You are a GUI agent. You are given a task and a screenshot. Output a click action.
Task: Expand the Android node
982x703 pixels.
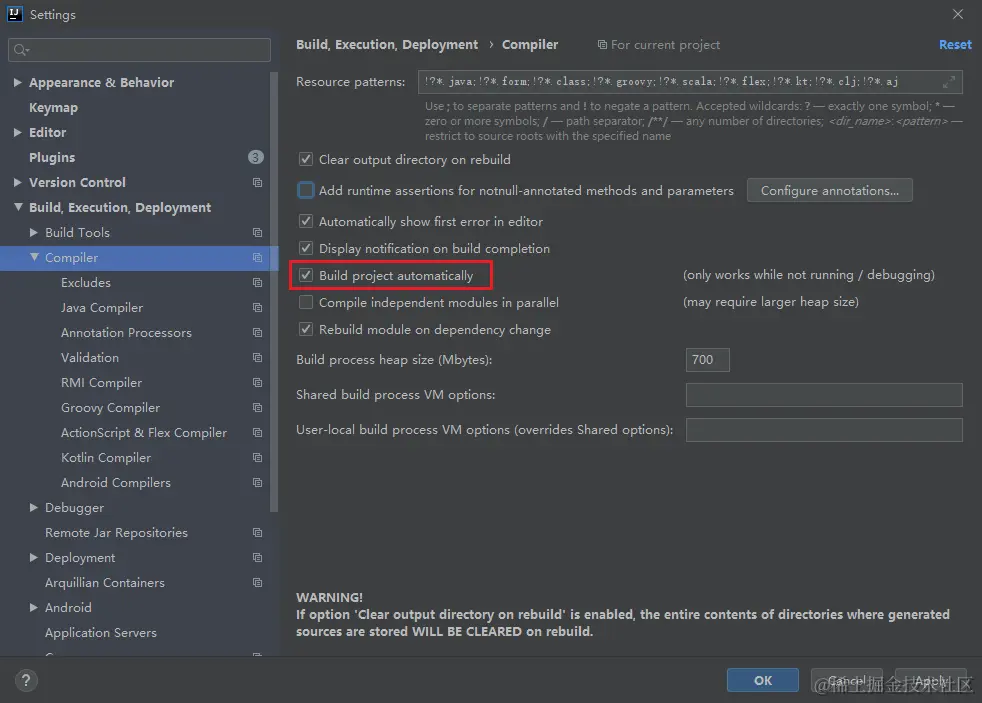point(34,608)
